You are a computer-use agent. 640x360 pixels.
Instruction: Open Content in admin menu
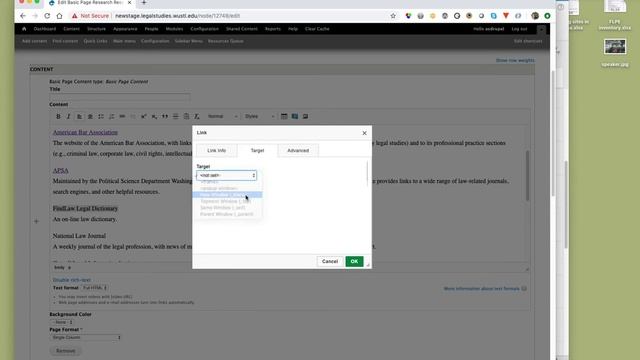pos(71,29)
